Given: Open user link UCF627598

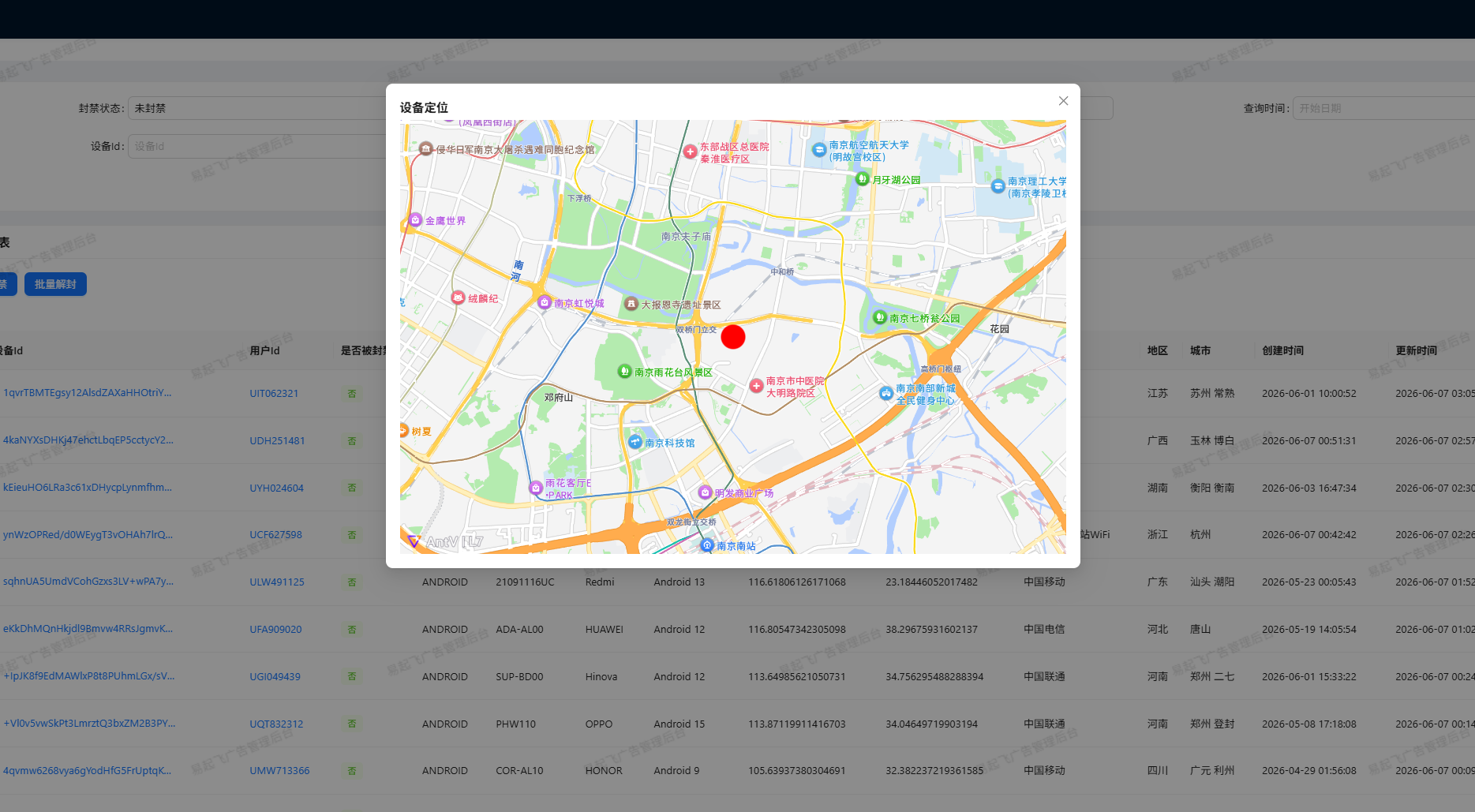Looking at the screenshot, I should coord(275,534).
